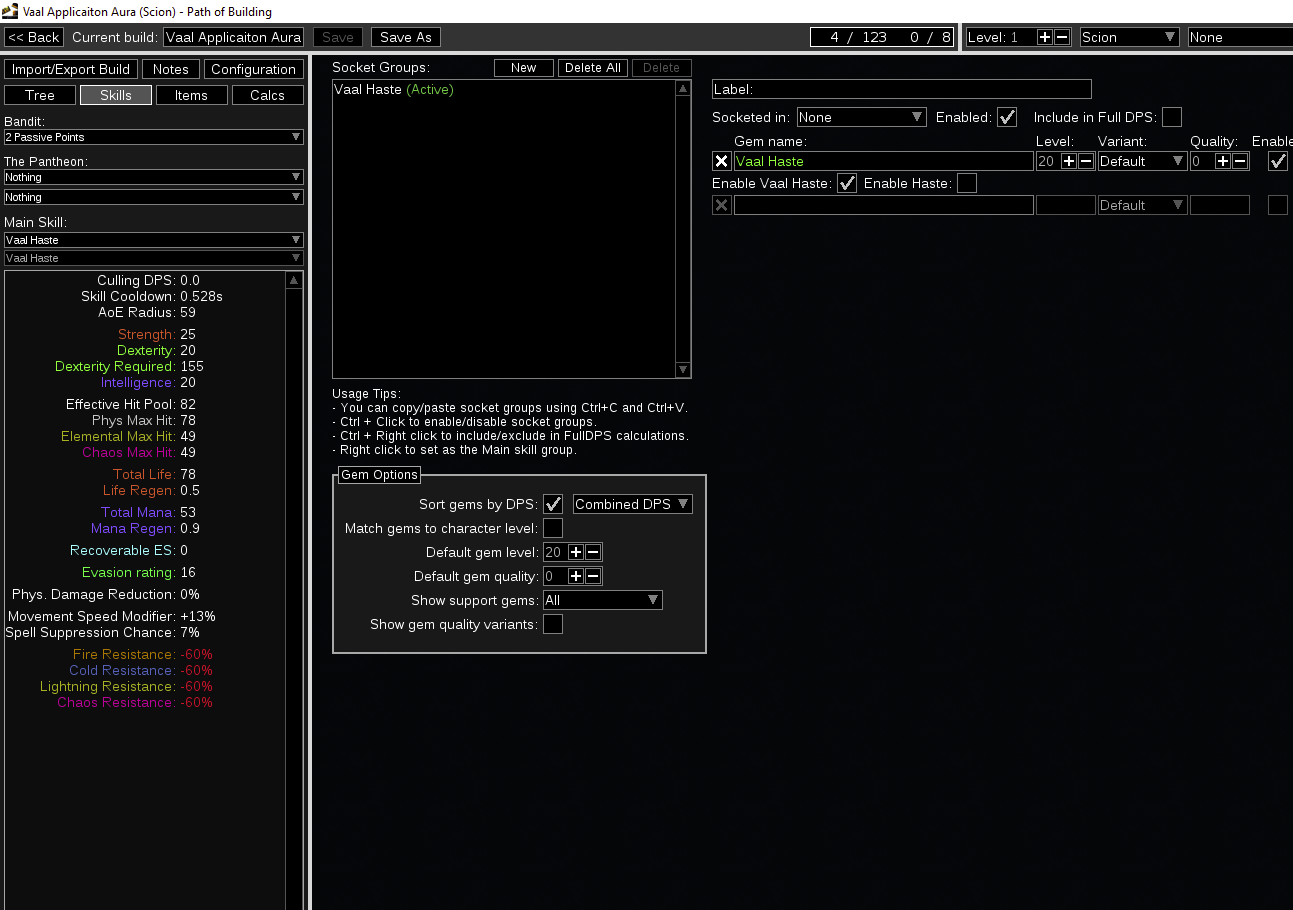Click Save As button
The height and width of the screenshot is (910, 1293).
click(406, 37)
